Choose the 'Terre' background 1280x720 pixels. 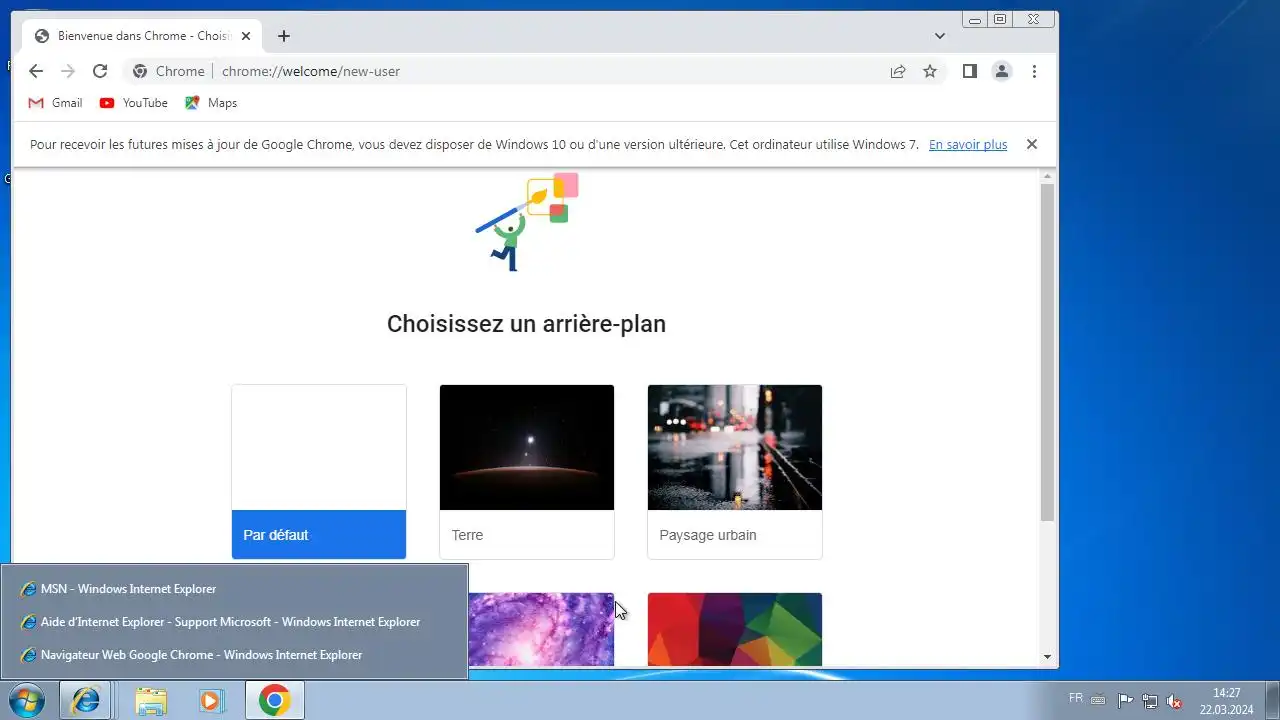[527, 472]
